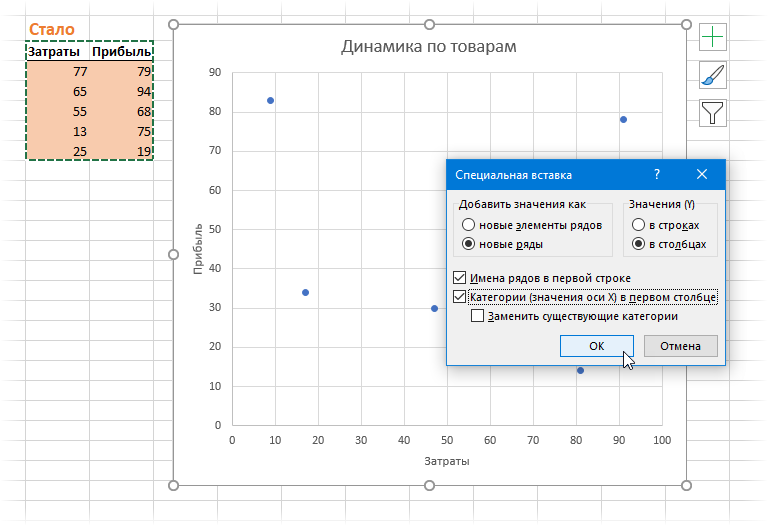Image resolution: width=768 pixels, height=526 pixels.
Task: Click the chart's bottom-left resize handle
Action: [x=173, y=485]
